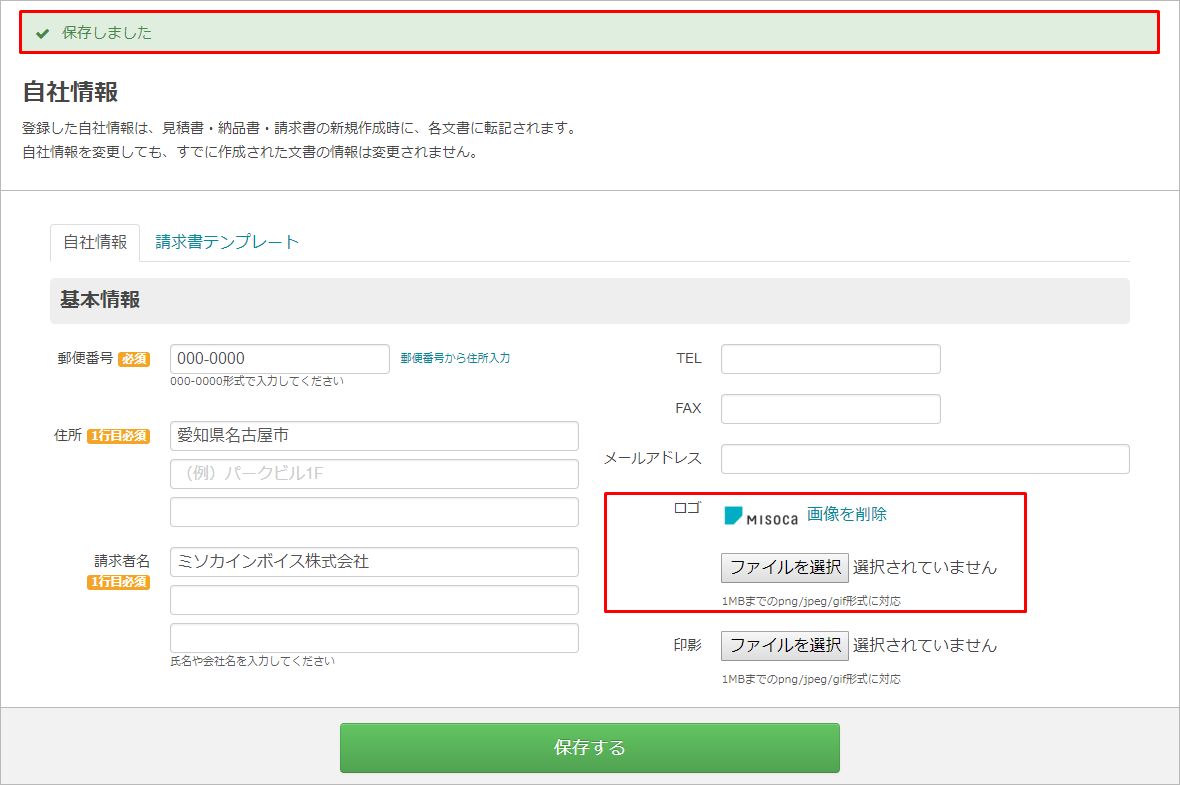This screenshot has height=785, width=1180.
Task: Click the green 保存する button
Action: (590, 748)
